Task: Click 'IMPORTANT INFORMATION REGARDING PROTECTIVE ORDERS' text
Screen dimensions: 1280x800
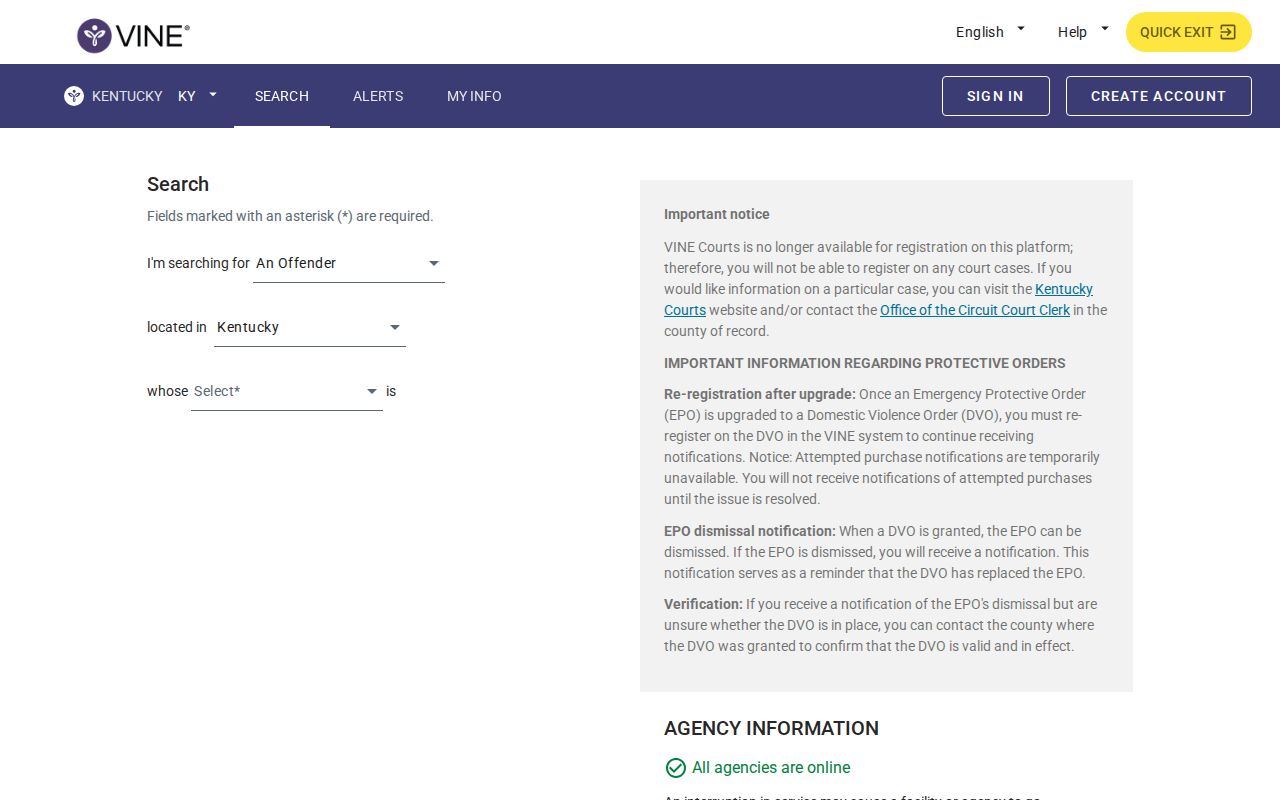Action: [865, 363]
